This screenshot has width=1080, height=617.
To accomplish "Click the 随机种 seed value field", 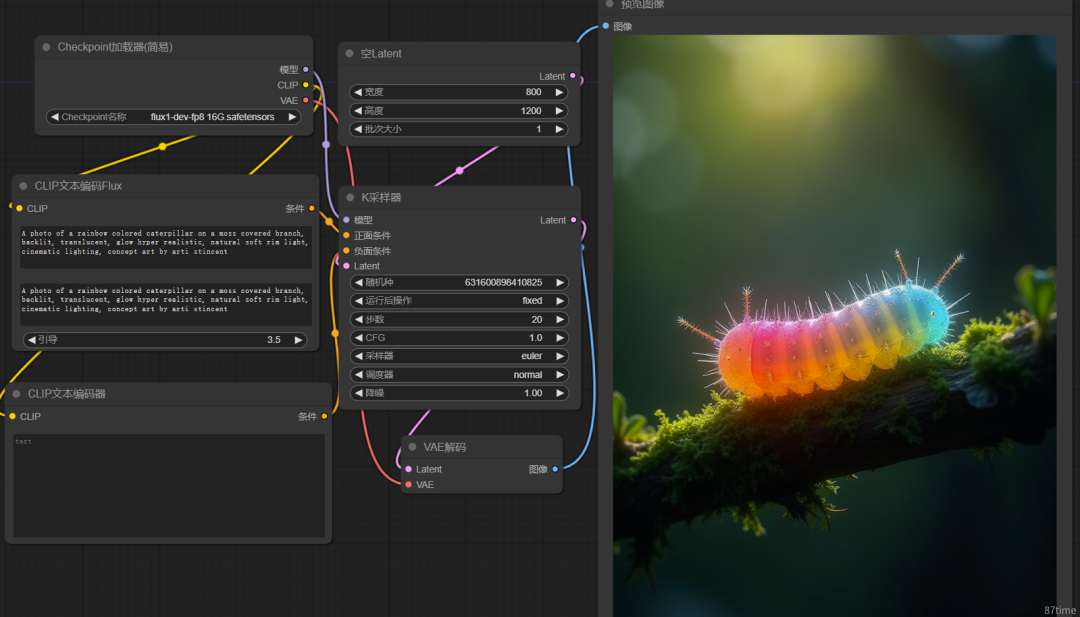I will pyautogui.click(x=459, y=282).
